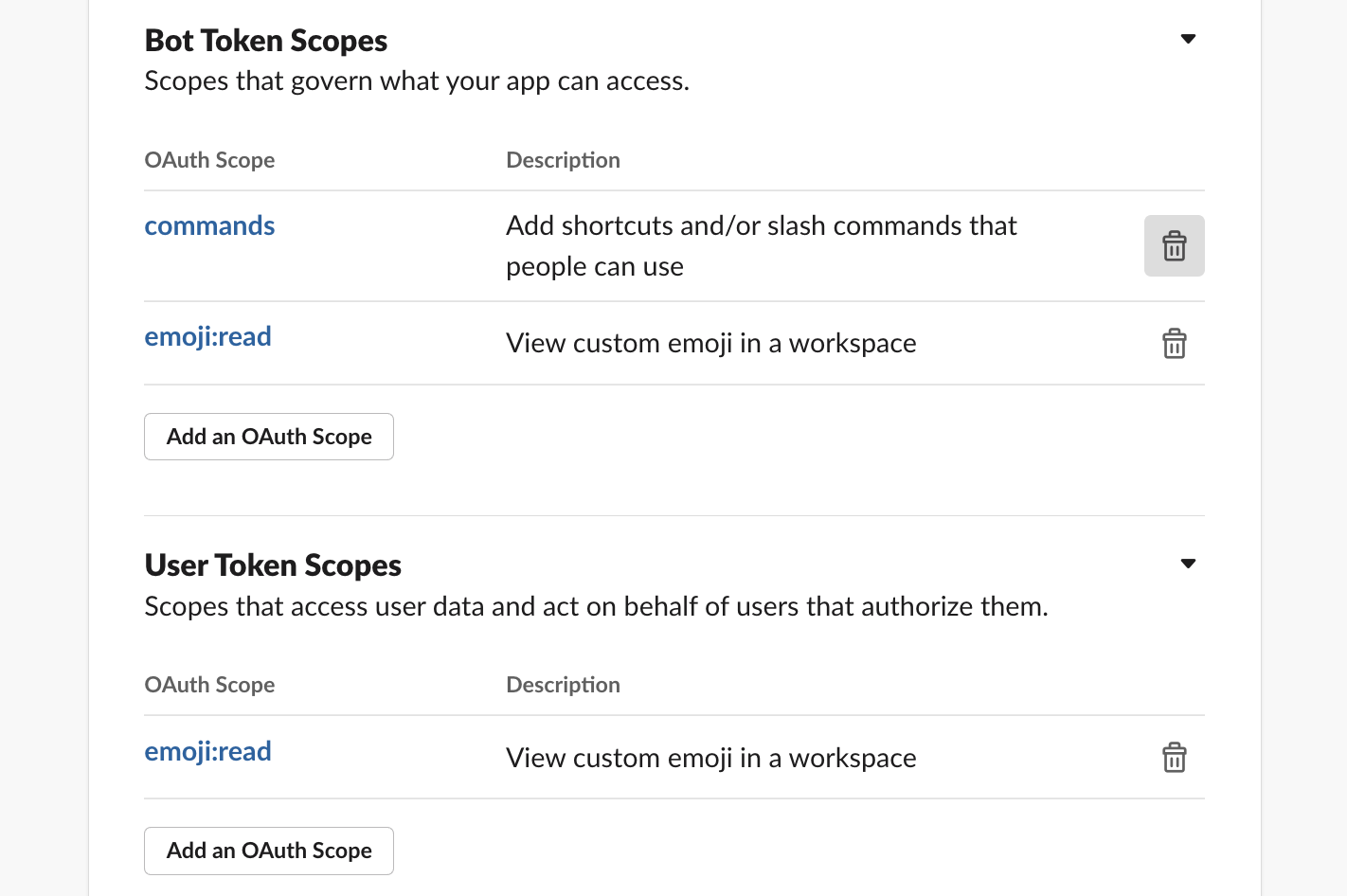Click the Bot Token Scopes heading

point(266,41)
